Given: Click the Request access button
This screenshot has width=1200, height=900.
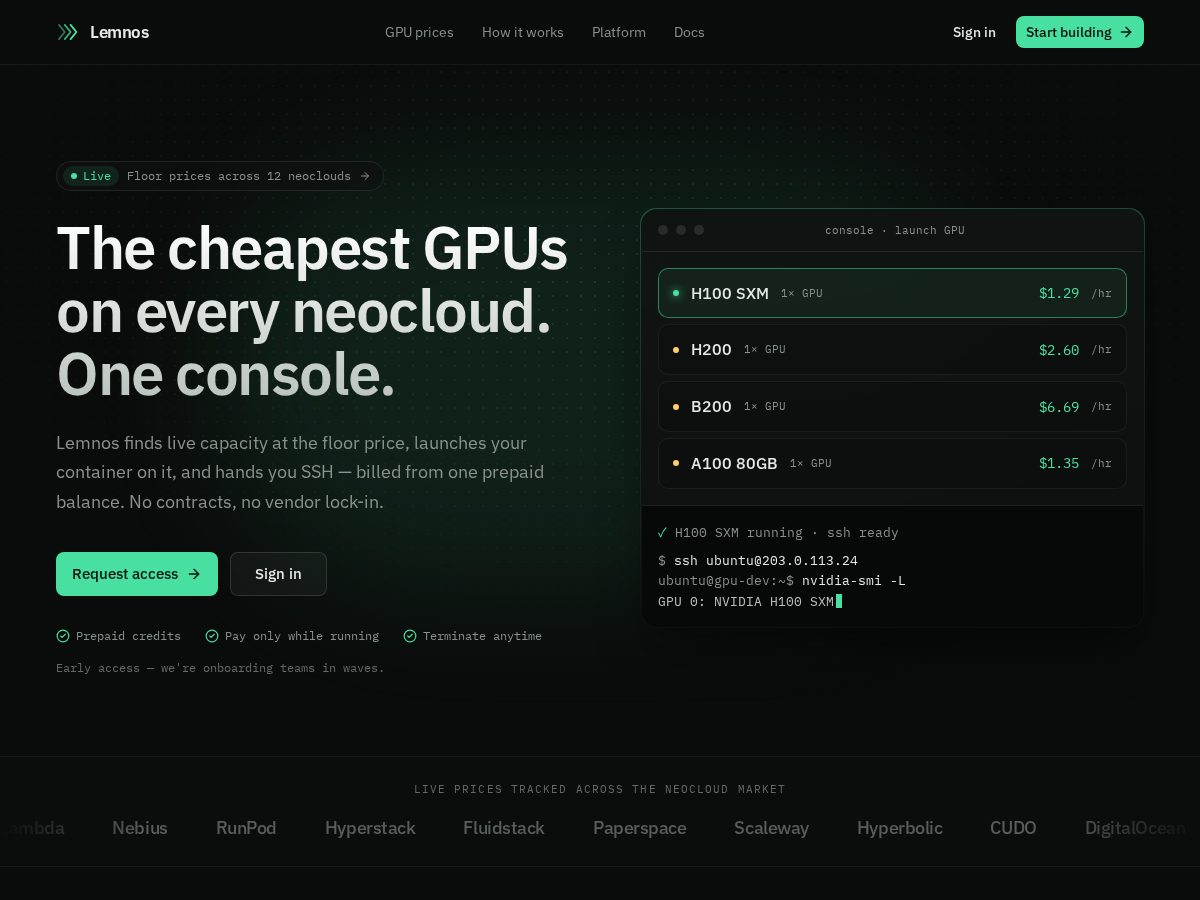Looking at the screenshot, I should (x=137, y=574).
